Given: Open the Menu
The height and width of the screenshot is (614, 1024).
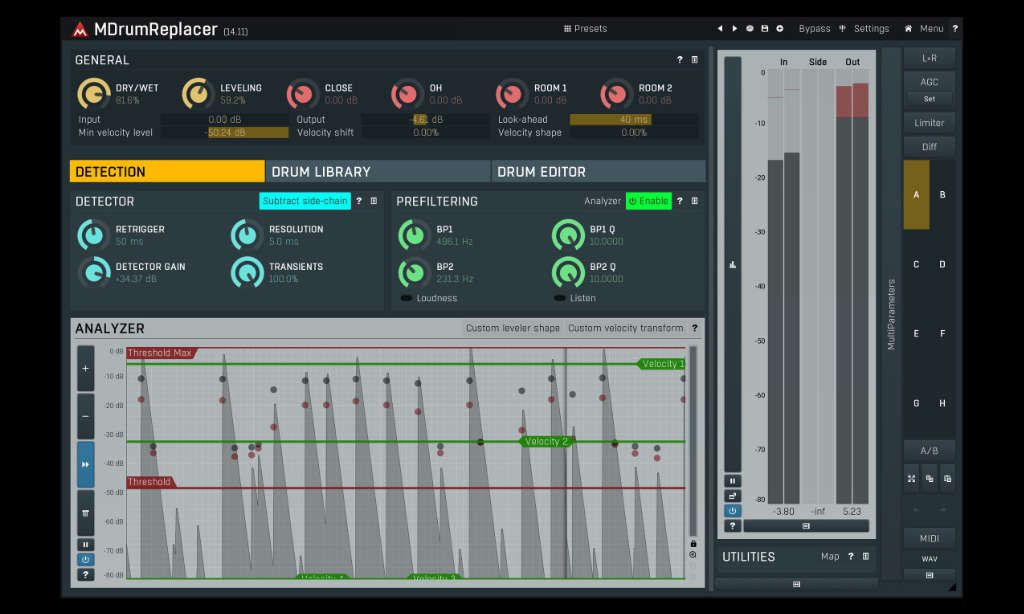Looking at the screenshot, I should 931,29.
